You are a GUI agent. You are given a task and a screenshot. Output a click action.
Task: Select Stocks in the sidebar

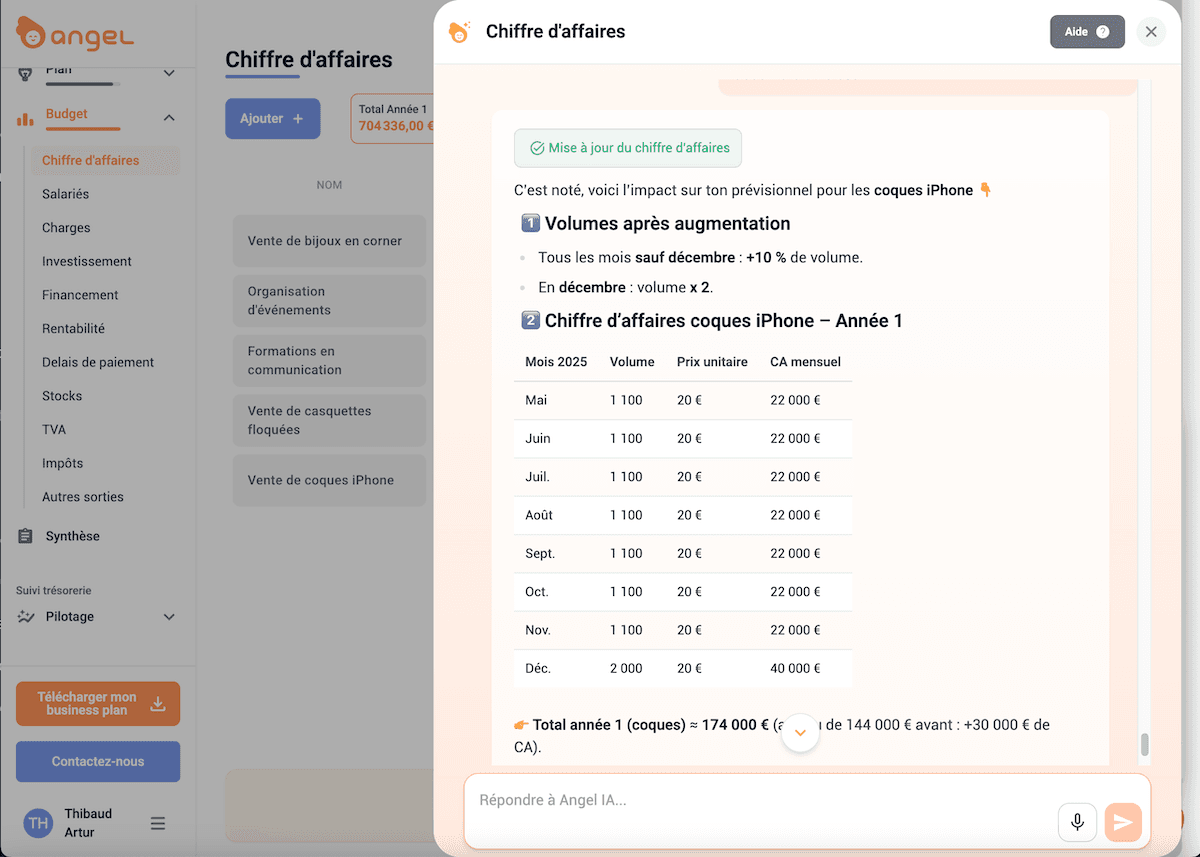pos(62,396)
